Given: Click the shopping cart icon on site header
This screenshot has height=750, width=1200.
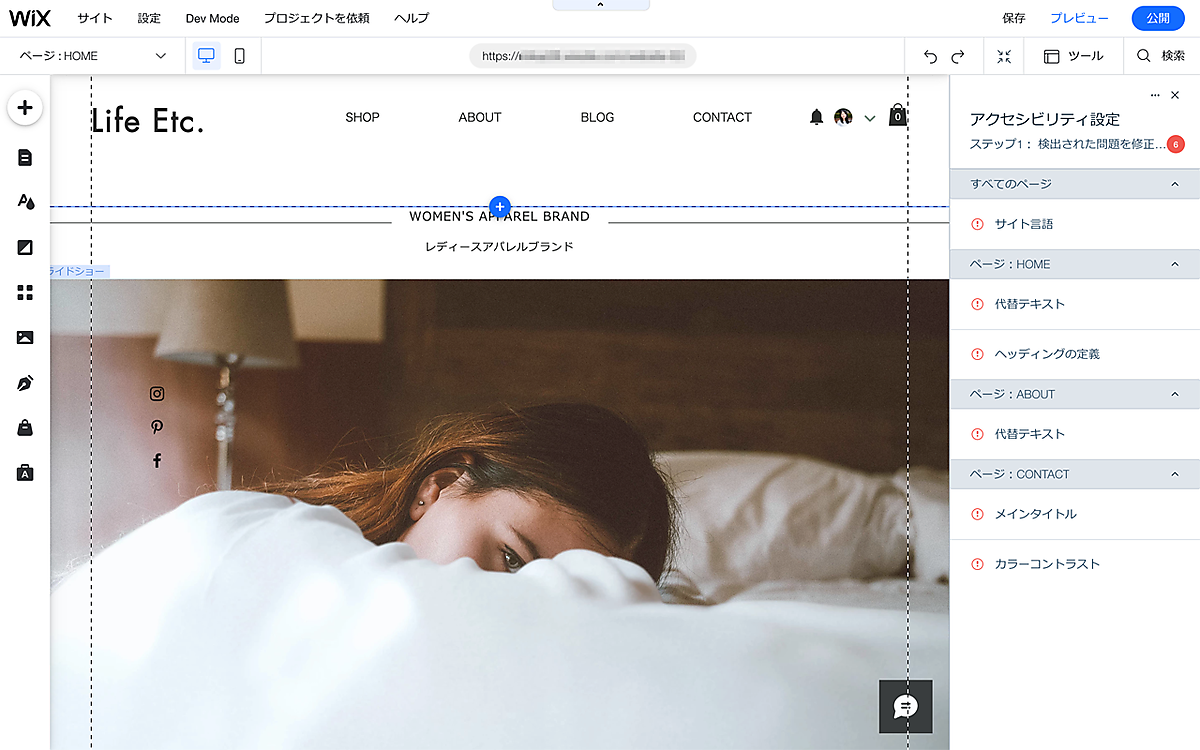Looking at the screenshot, I should pyautogui.click(x=898, y=116).
